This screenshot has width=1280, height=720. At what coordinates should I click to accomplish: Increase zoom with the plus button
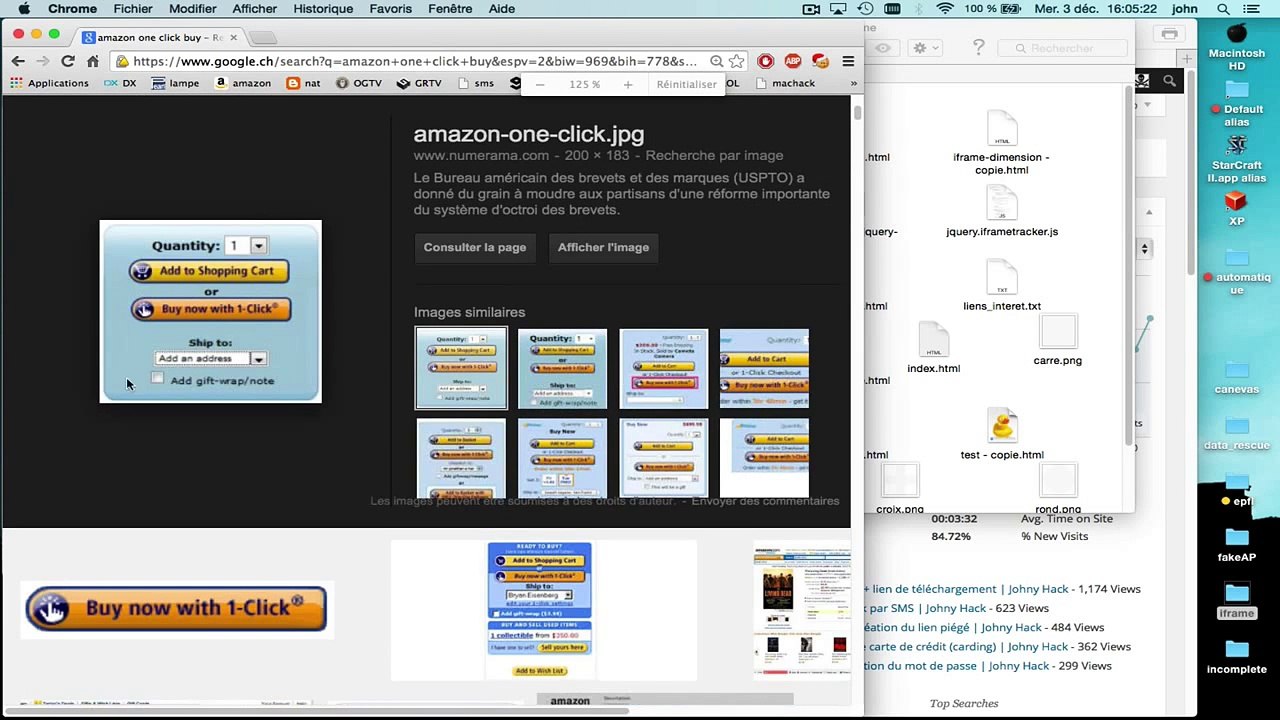click(628, 85)
